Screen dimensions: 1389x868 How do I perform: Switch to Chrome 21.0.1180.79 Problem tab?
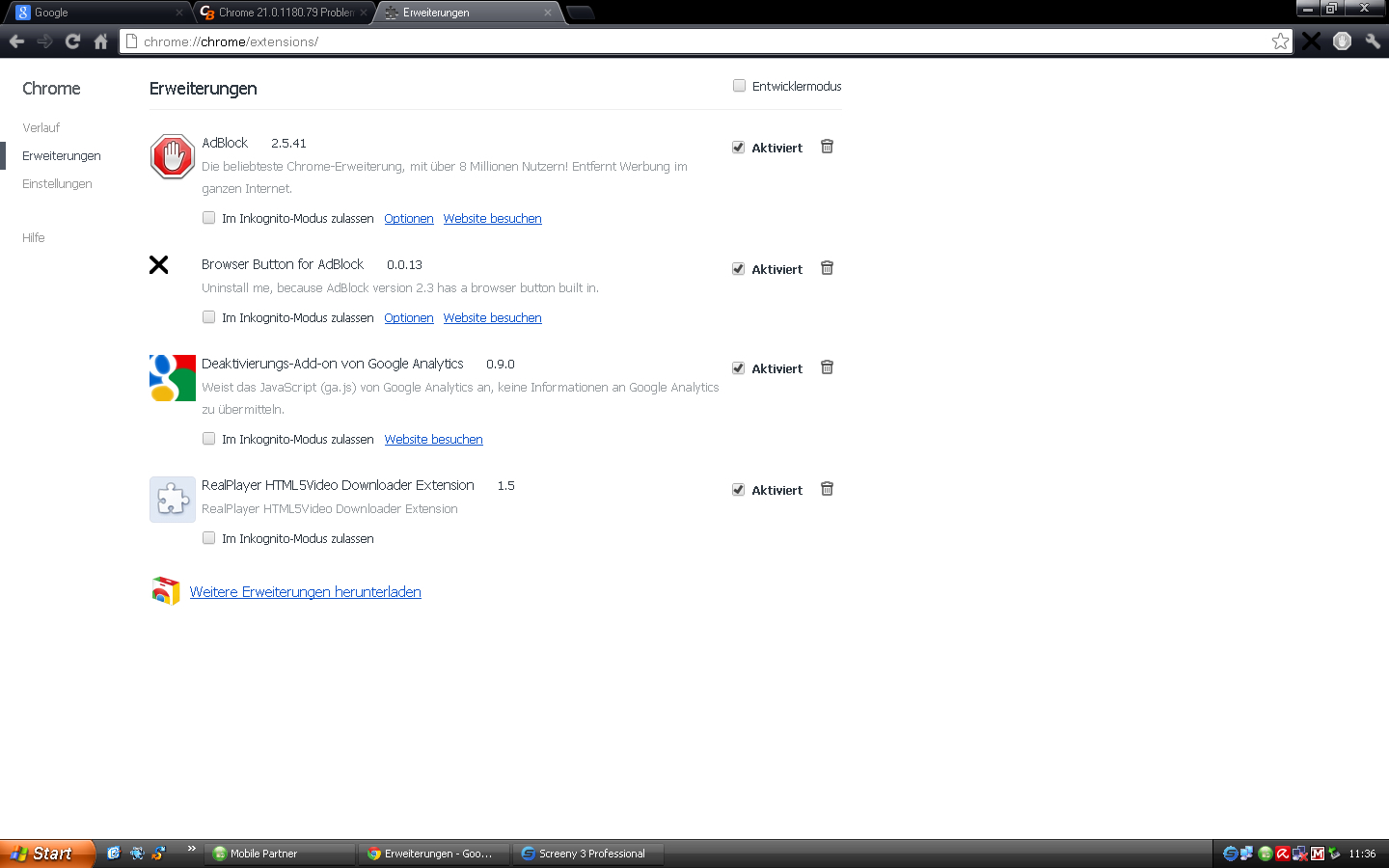pyautogui.click(x=285, y=13)
